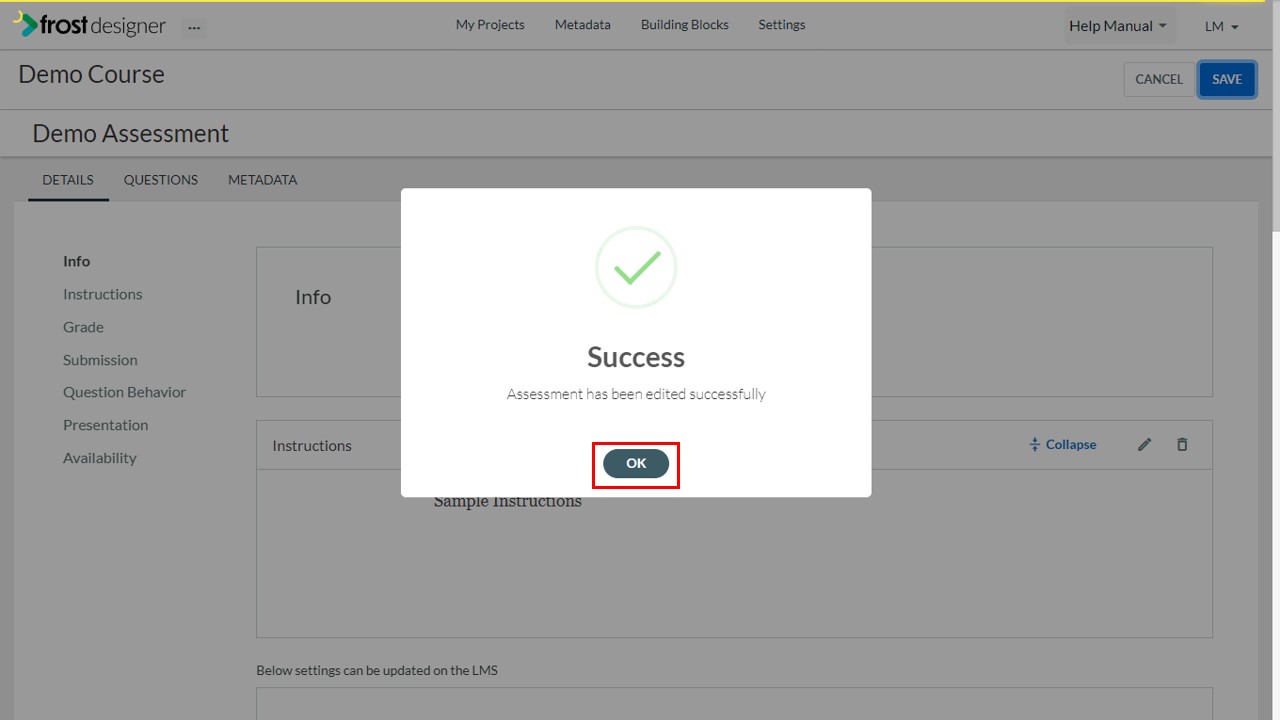
Task: Click 'Below settings can be updated' note
Action: click(x=377, y=670)
